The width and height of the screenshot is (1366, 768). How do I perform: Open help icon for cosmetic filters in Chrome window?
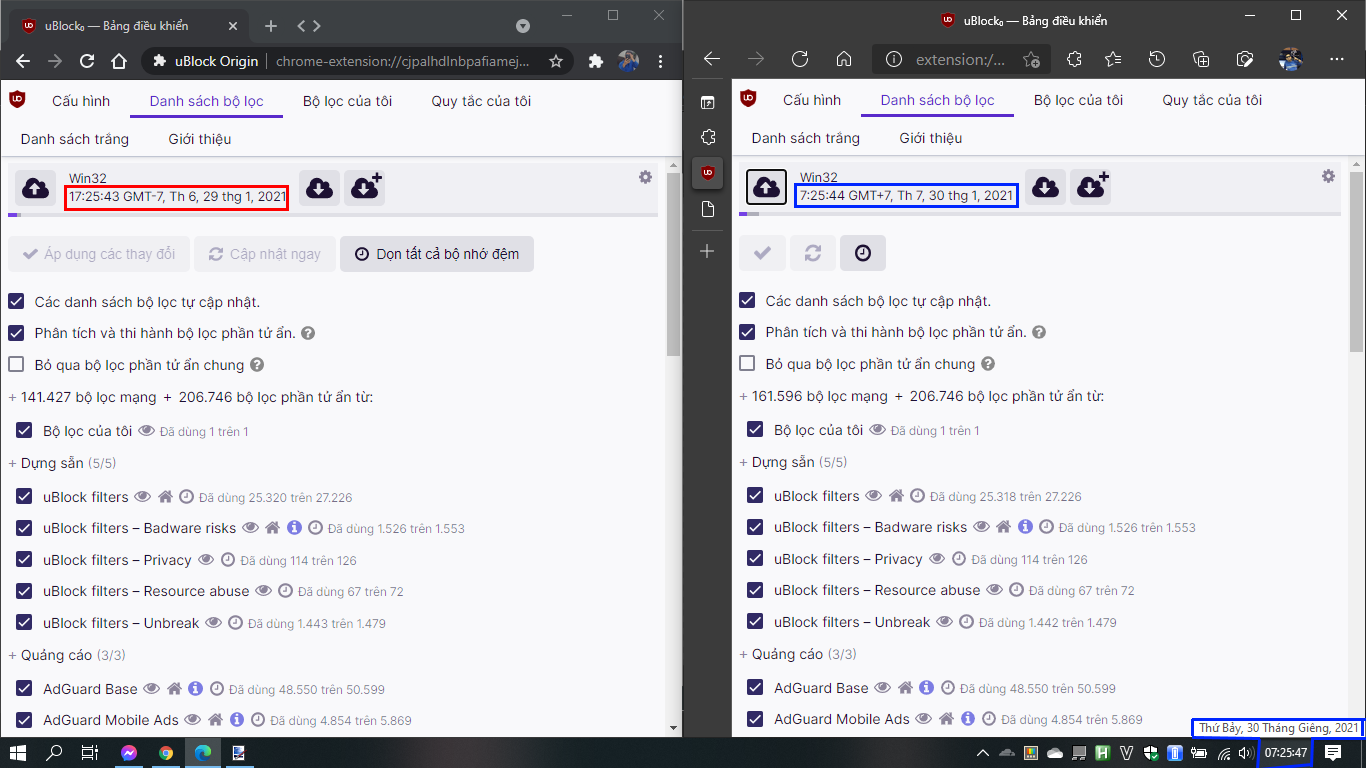pyautogui.click(x=308, y=333)
